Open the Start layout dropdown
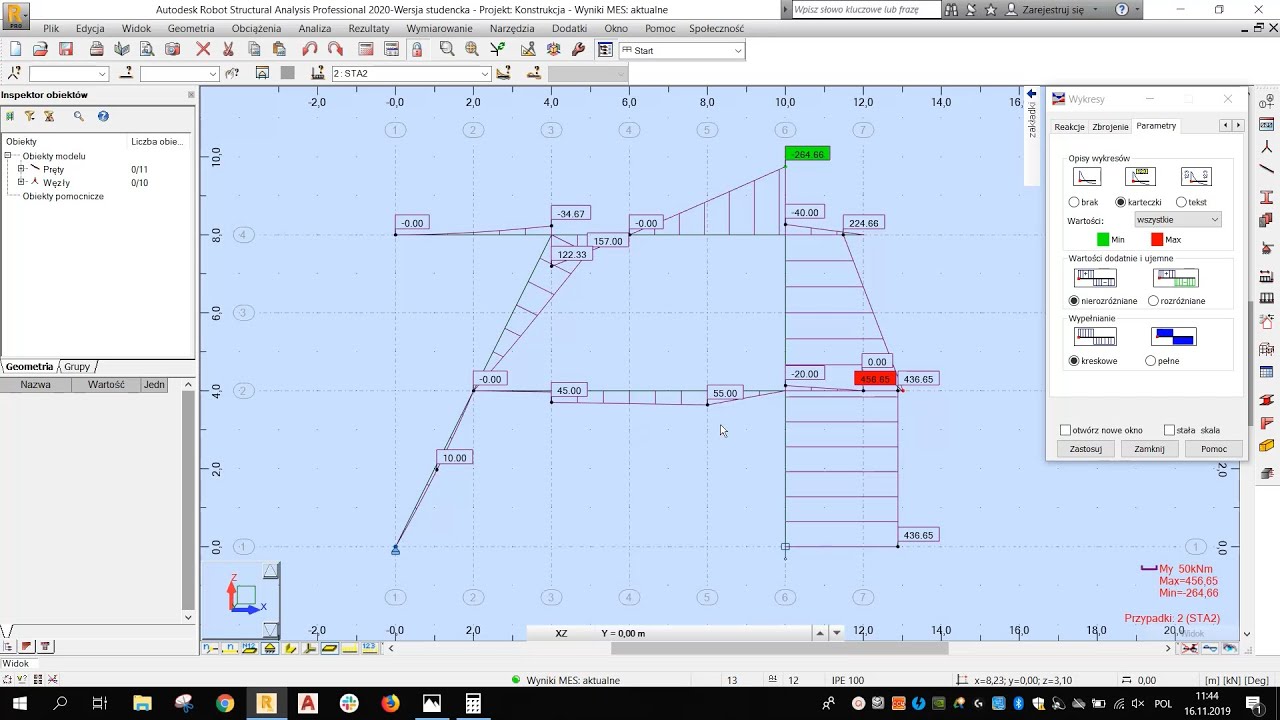The height and width of the screenshot is (720, 1280). pos(681,50)
